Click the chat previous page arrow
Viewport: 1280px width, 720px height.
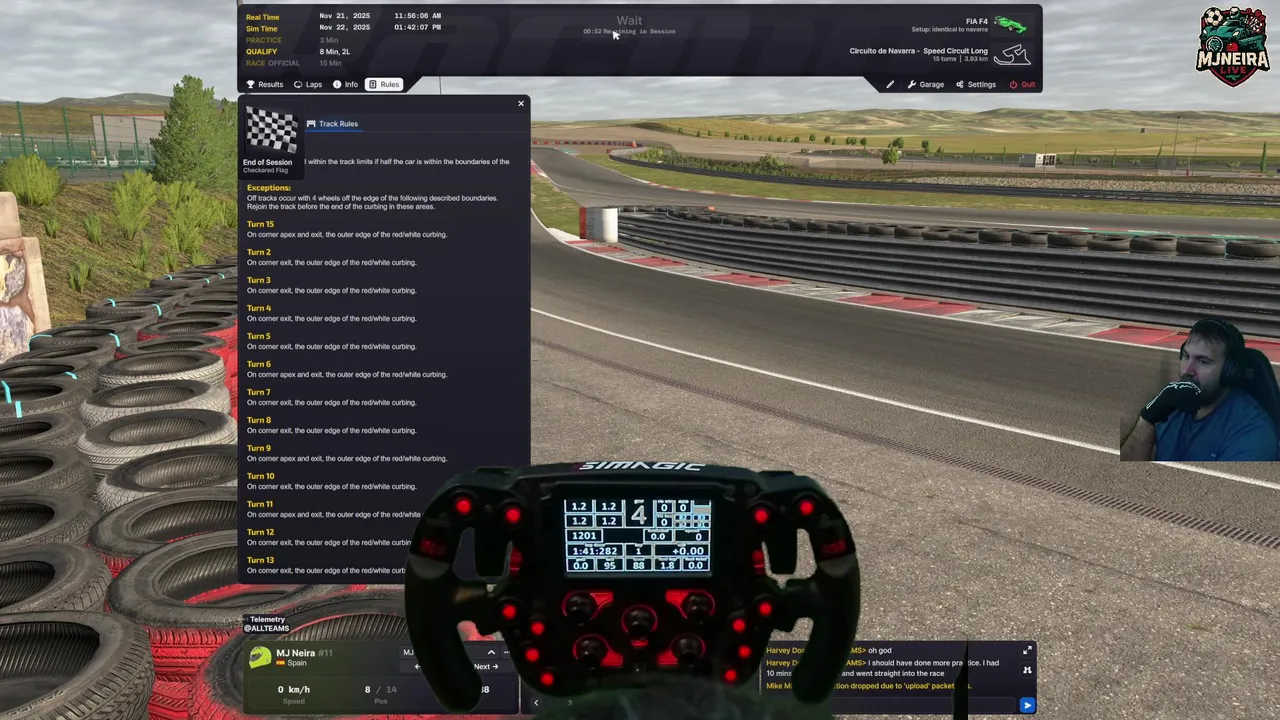[x=535, y=703]
